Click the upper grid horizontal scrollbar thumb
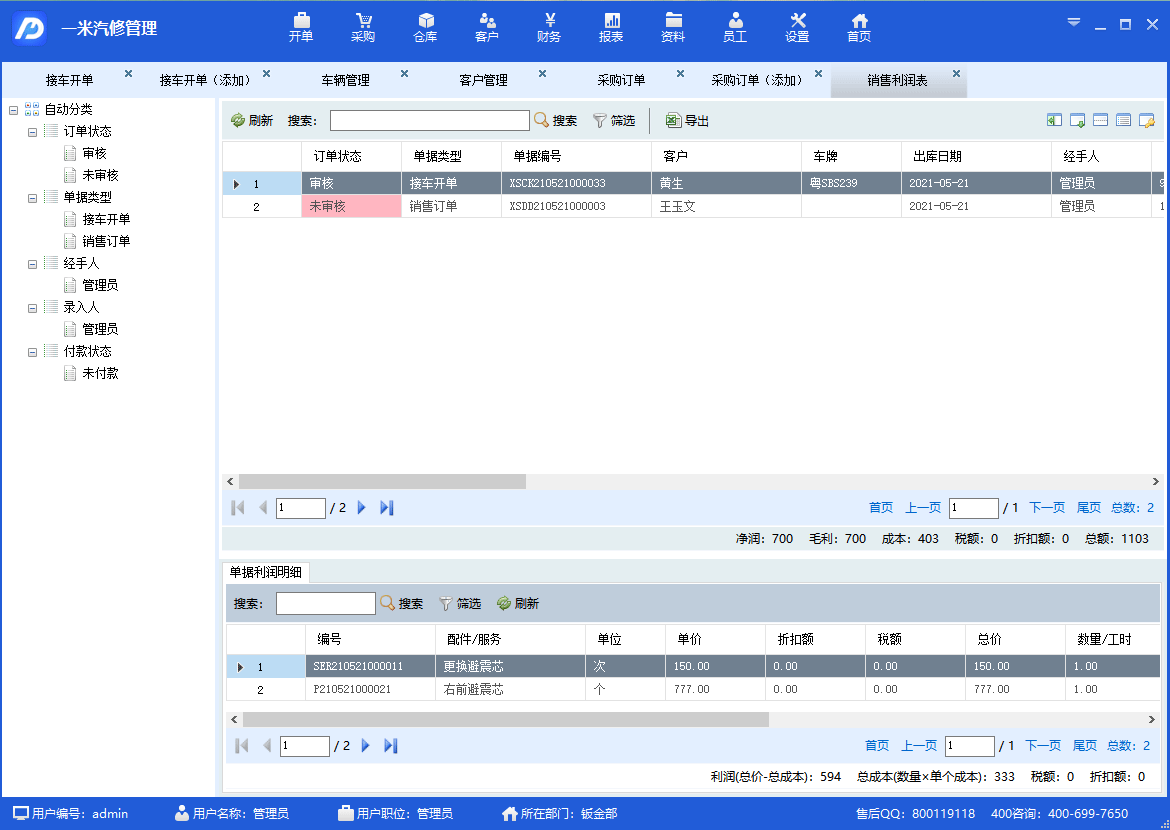Viewport: 1170px width, 830px height. click(x=382, y=482)
